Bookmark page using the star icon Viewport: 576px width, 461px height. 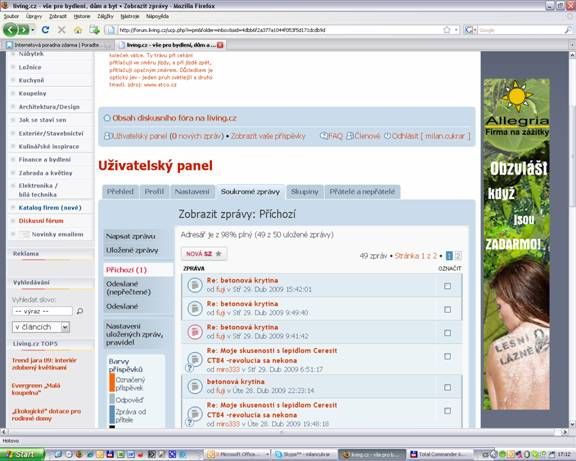click(447, 30)
